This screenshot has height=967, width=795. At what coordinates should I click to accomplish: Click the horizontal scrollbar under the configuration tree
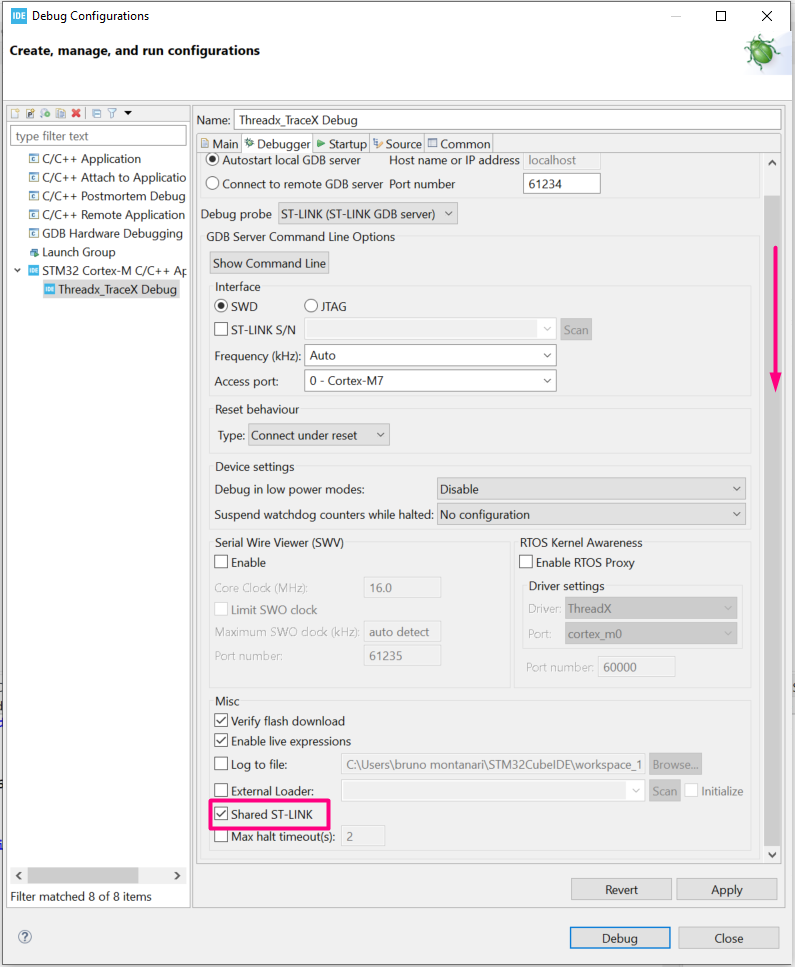(83, 875)
